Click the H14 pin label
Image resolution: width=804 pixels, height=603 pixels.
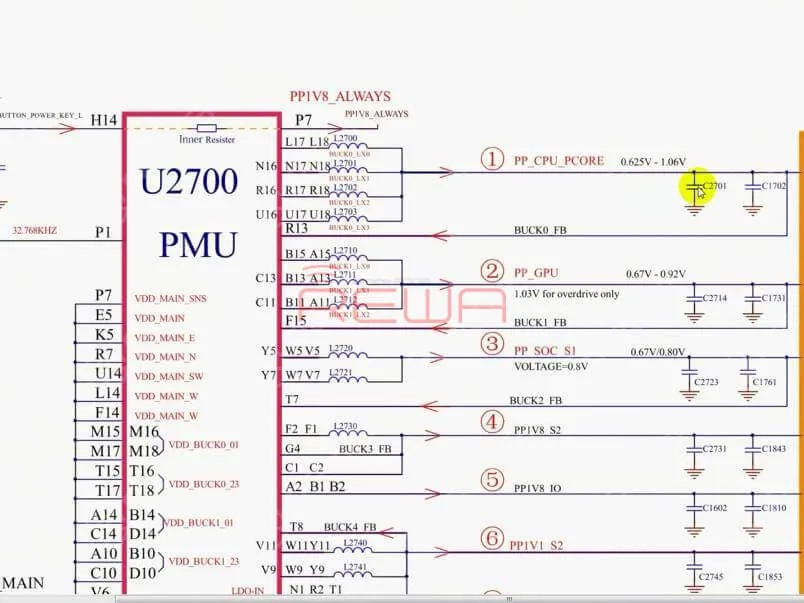[x=104, y=120]
